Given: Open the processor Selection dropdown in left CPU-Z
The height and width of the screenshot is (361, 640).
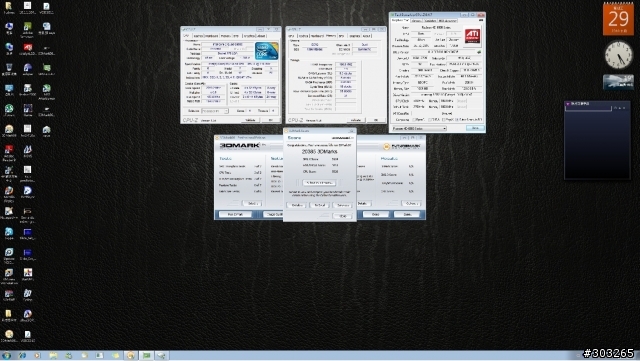Looking at the screenshot, I should (x=215, y=111).
